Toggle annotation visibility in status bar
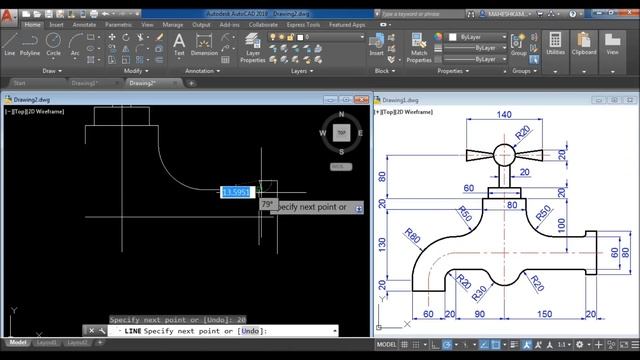The height and width of the screenshot is (360, 640). point(527,344)
